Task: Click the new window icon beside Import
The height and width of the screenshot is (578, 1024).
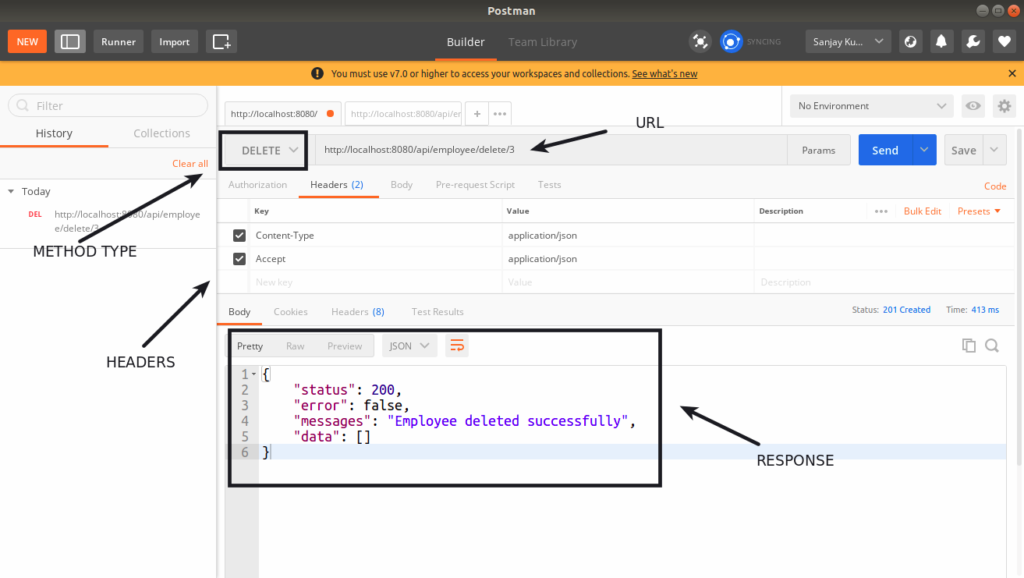Action: [221, 41]
